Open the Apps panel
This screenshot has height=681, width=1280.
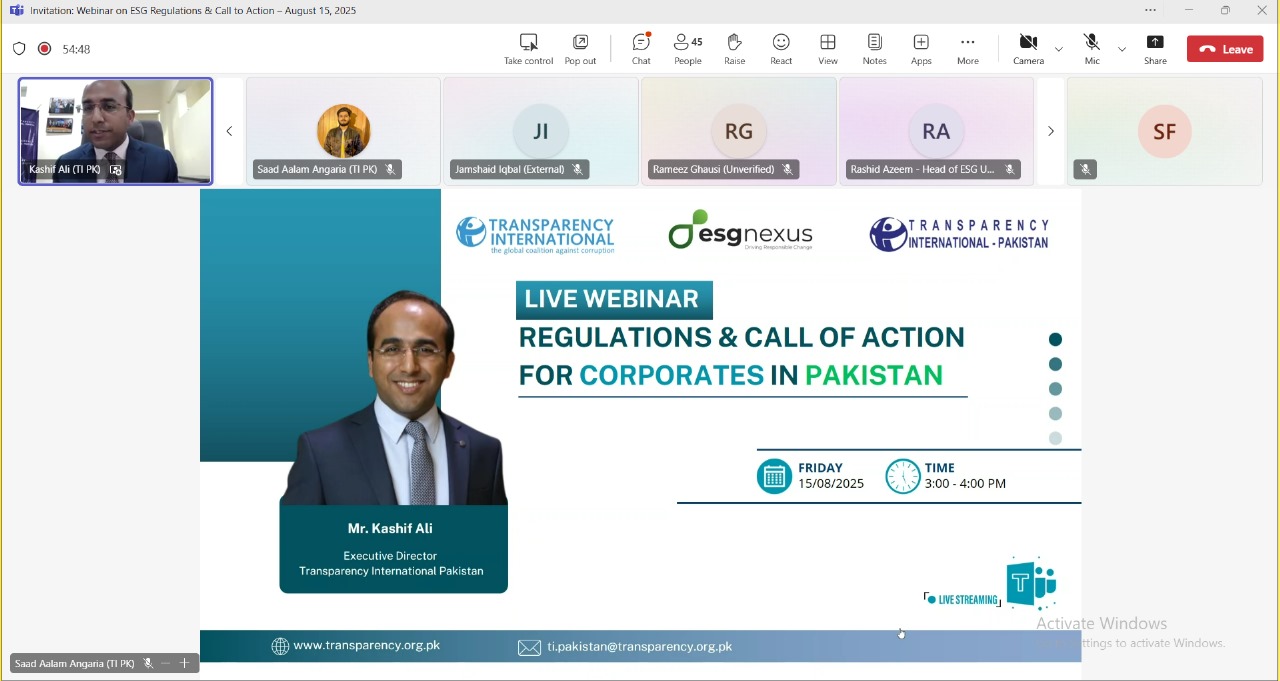pos(922,48)
